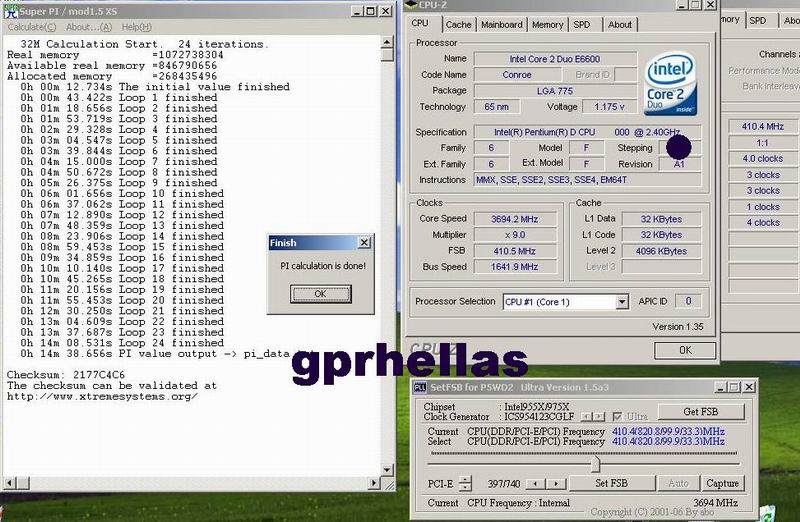Switch to the Cache tab in CPU-Z

458,24
